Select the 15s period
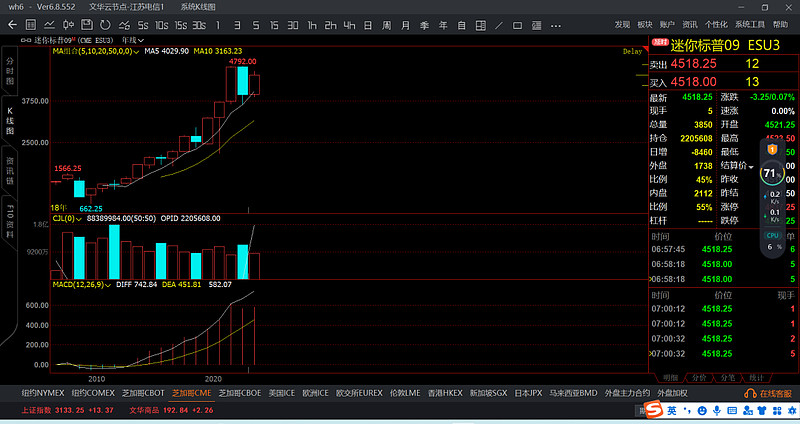 pyautogui.click(x=181, y=25)
